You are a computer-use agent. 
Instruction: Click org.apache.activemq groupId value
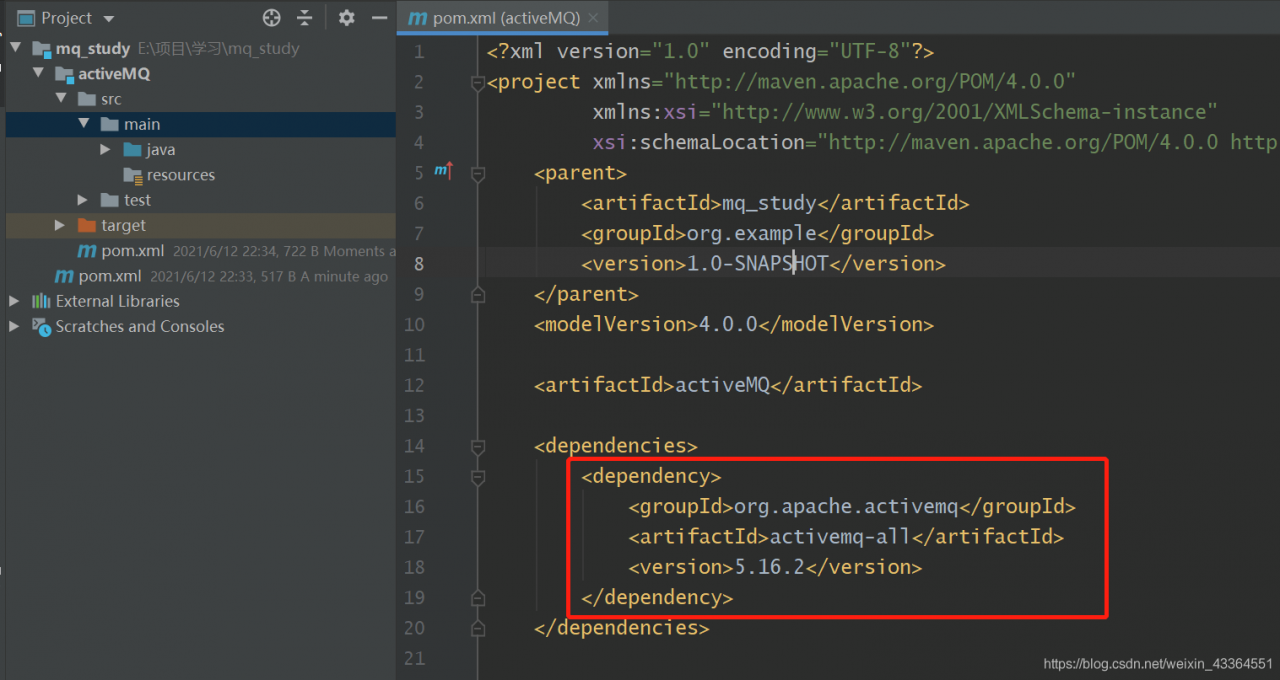point(846,507)
